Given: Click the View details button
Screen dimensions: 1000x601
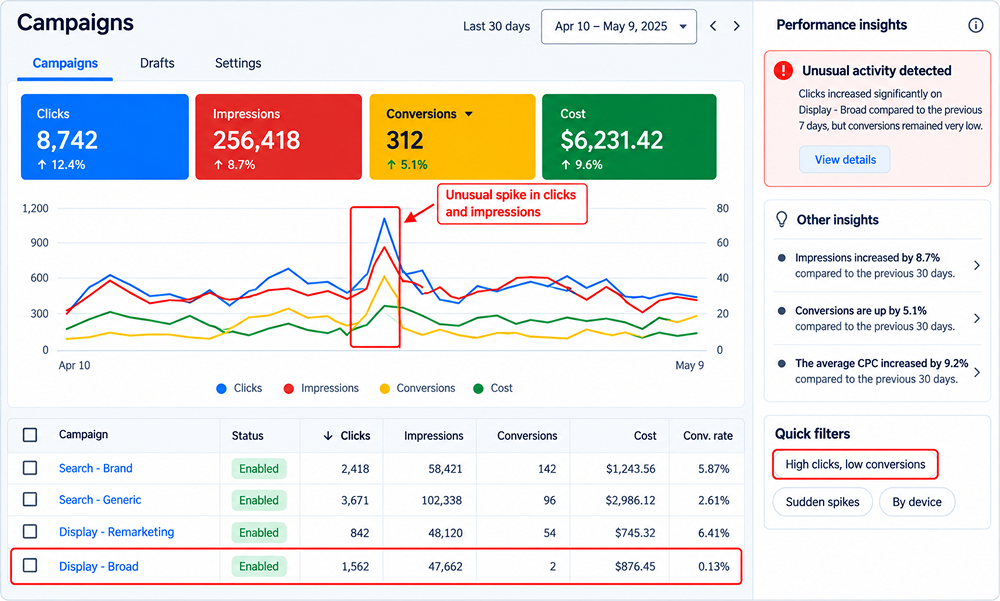Looking at the screenshot, I should click(x=845, y=160).
